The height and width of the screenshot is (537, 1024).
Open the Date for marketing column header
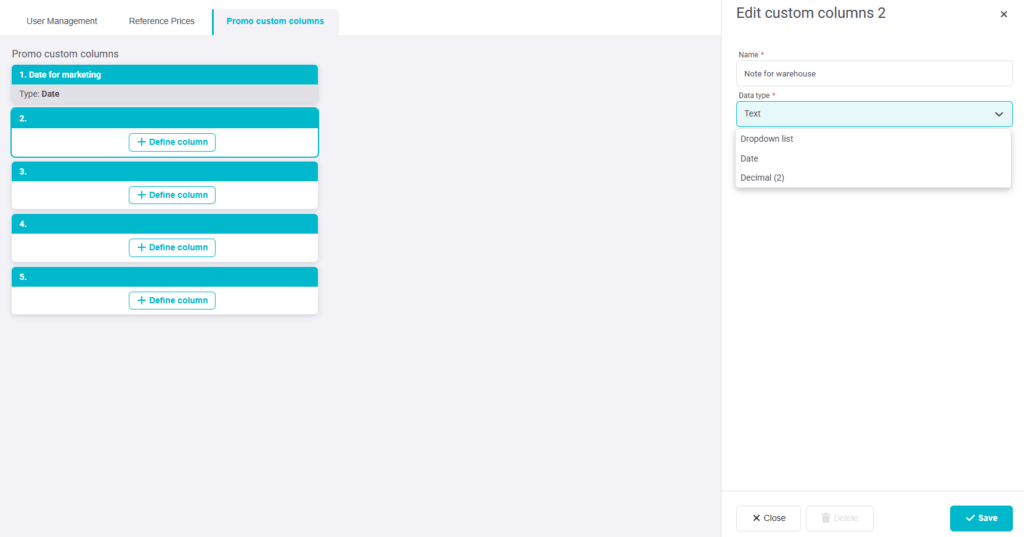(164, 74)
